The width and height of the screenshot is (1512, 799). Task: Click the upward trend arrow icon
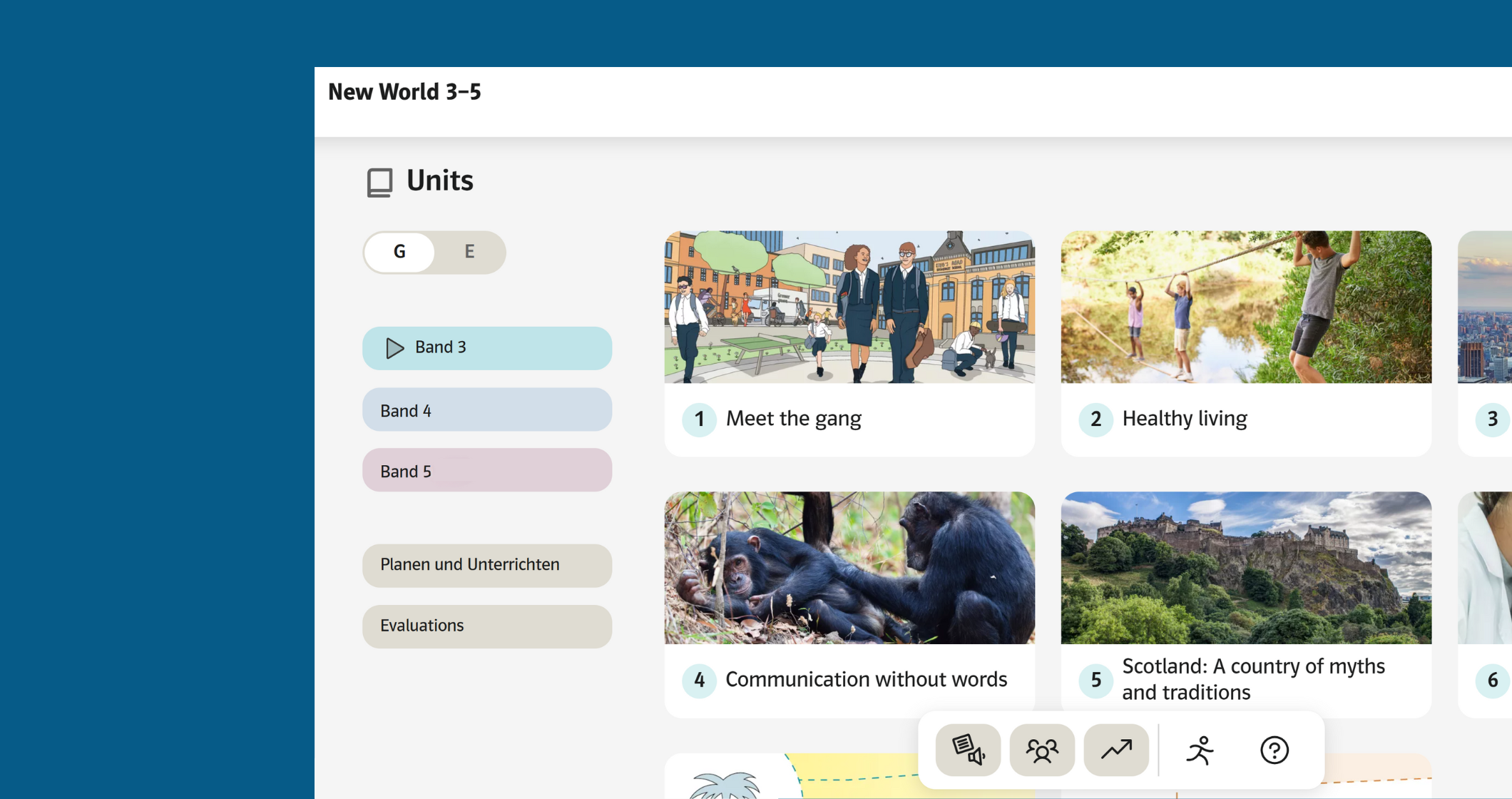pyautogui.click(x=1116, y=750)
